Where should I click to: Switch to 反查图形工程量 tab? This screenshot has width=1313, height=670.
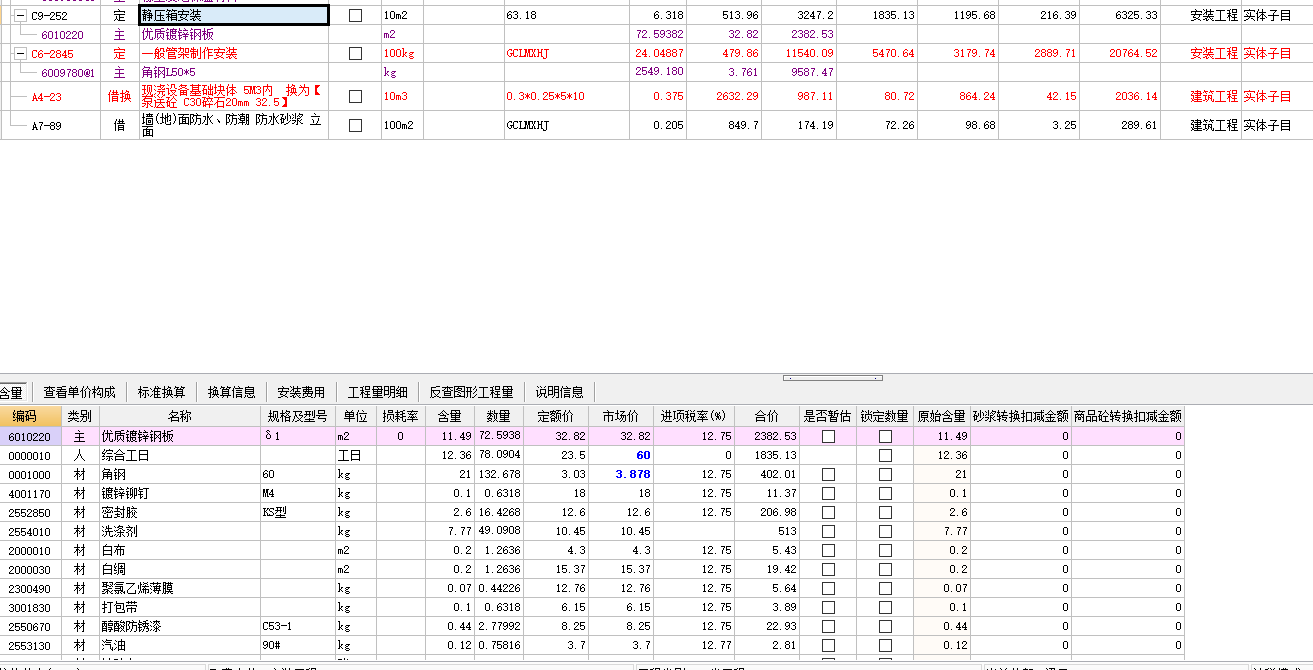pos(471,392)
